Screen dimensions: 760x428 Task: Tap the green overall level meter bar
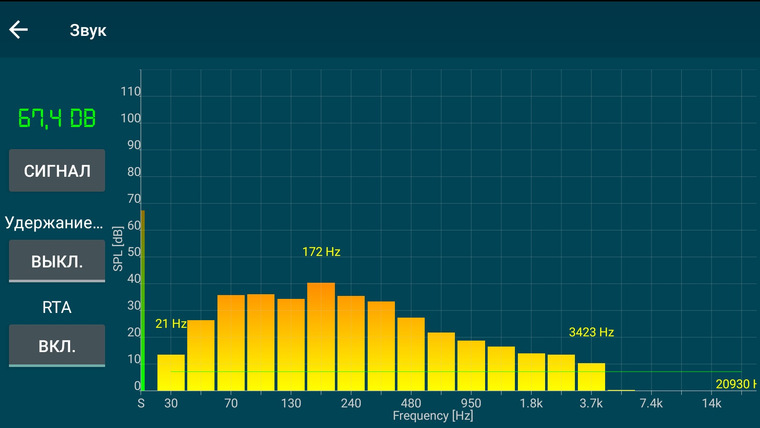point(142,301)
